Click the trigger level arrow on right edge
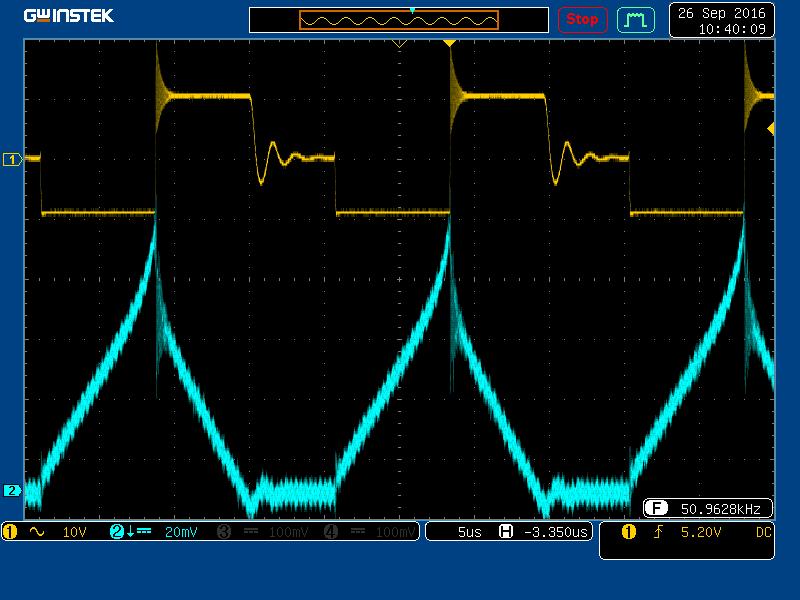 770,129
